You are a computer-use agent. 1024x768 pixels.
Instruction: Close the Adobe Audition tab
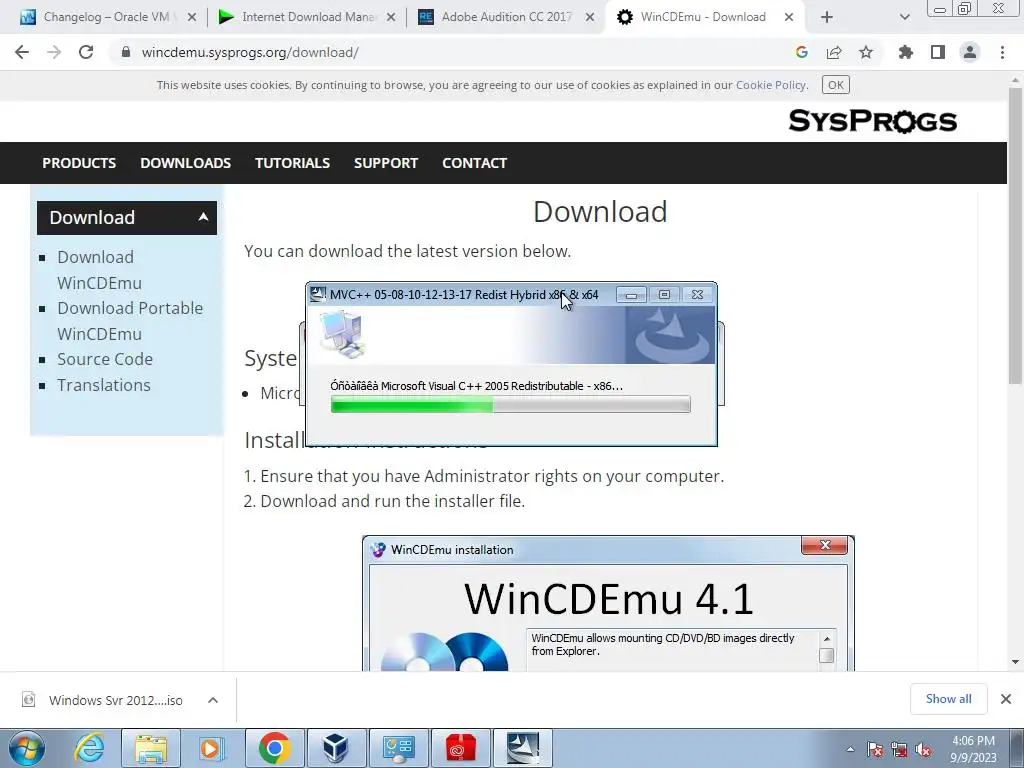pos(590,17)
